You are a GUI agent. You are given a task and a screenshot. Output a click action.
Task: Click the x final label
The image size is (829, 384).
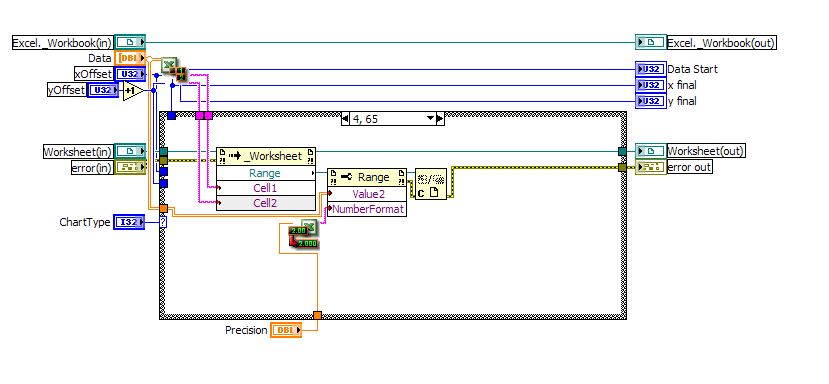[682, 85]
